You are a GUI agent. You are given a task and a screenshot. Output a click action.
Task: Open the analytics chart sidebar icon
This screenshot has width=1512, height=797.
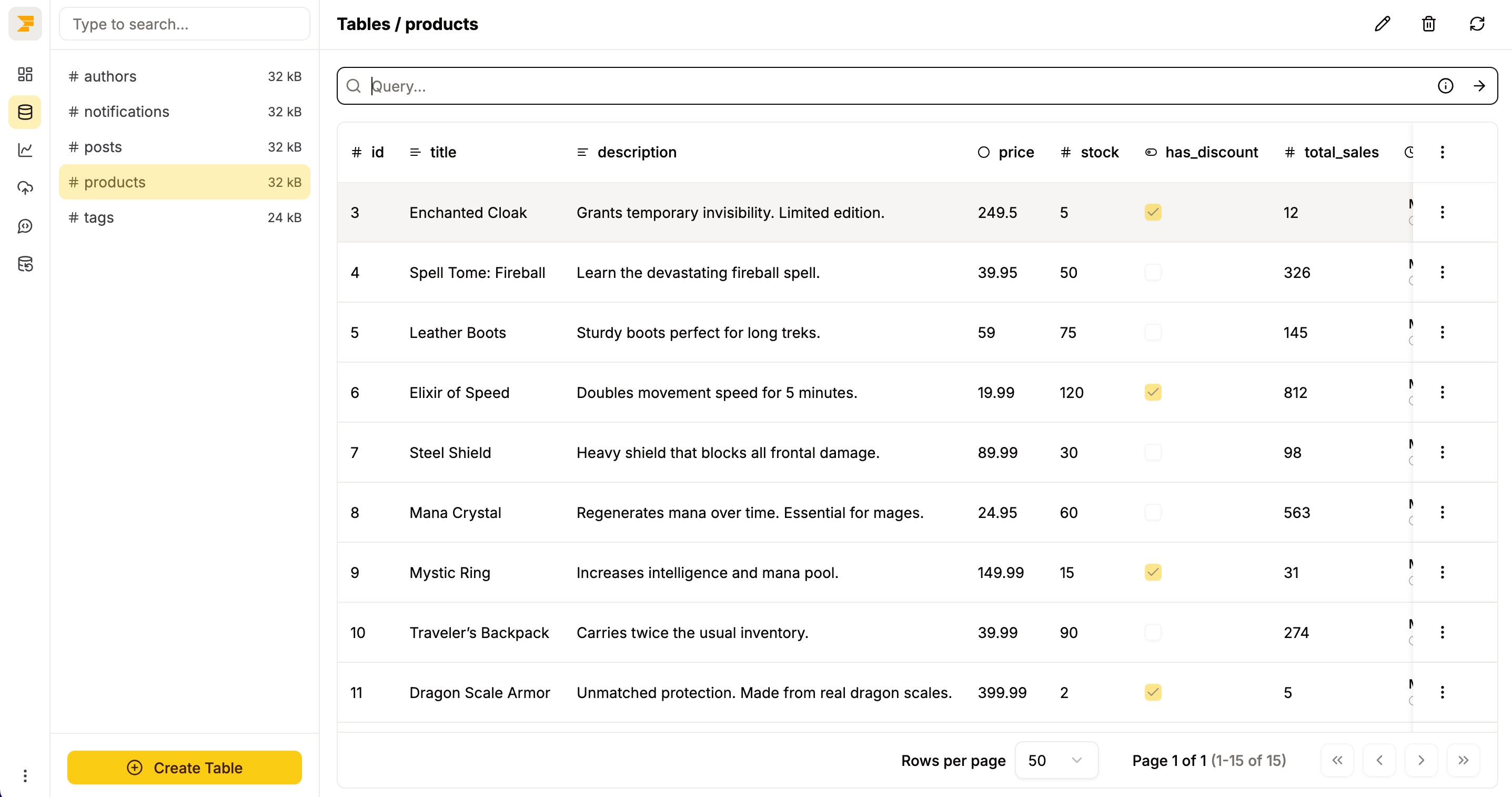coord(25,150)
